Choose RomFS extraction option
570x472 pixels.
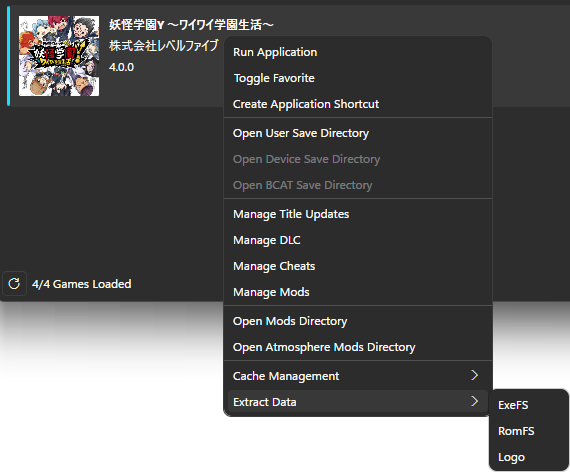tap(529, 431)
